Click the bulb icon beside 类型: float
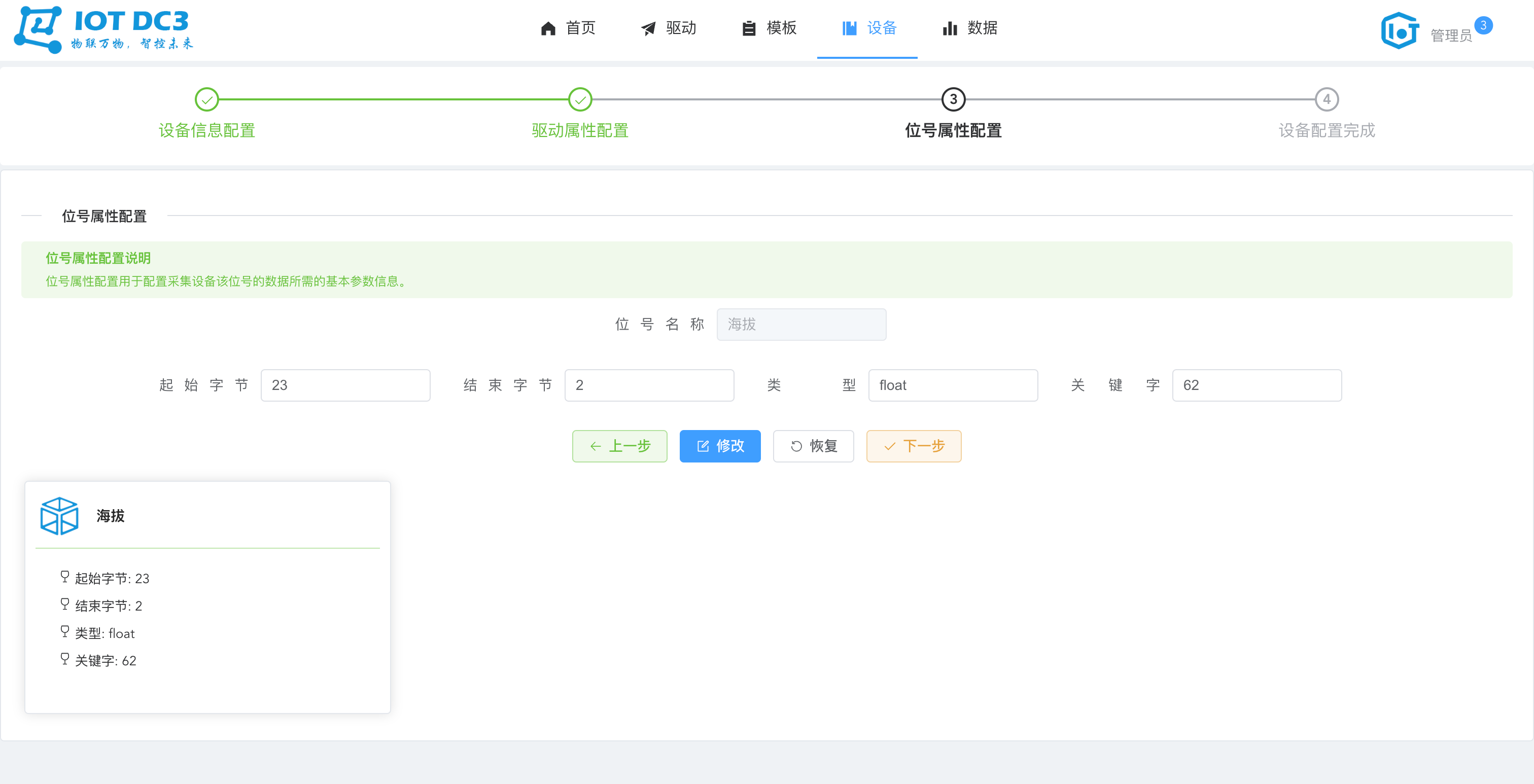 [65, 631]
